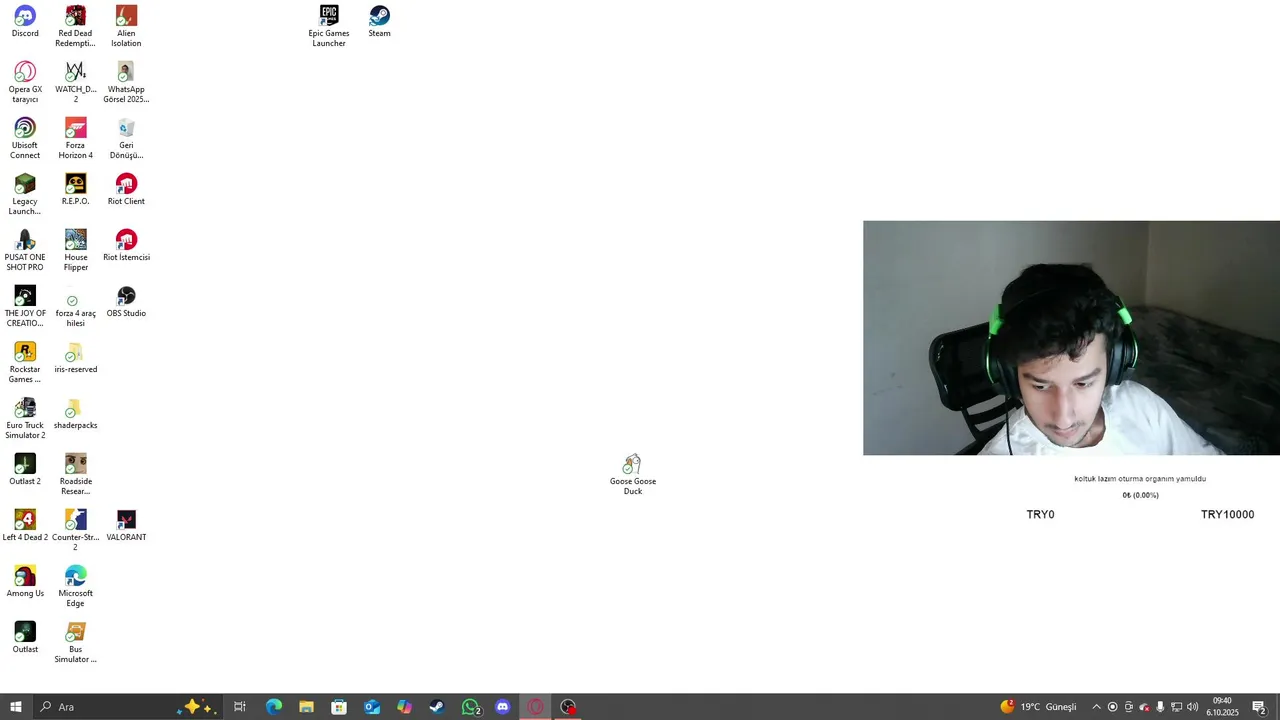Select 'forza 4 araç hilesi' file
The image size is (1280, 720).
[x=75, y=306]
